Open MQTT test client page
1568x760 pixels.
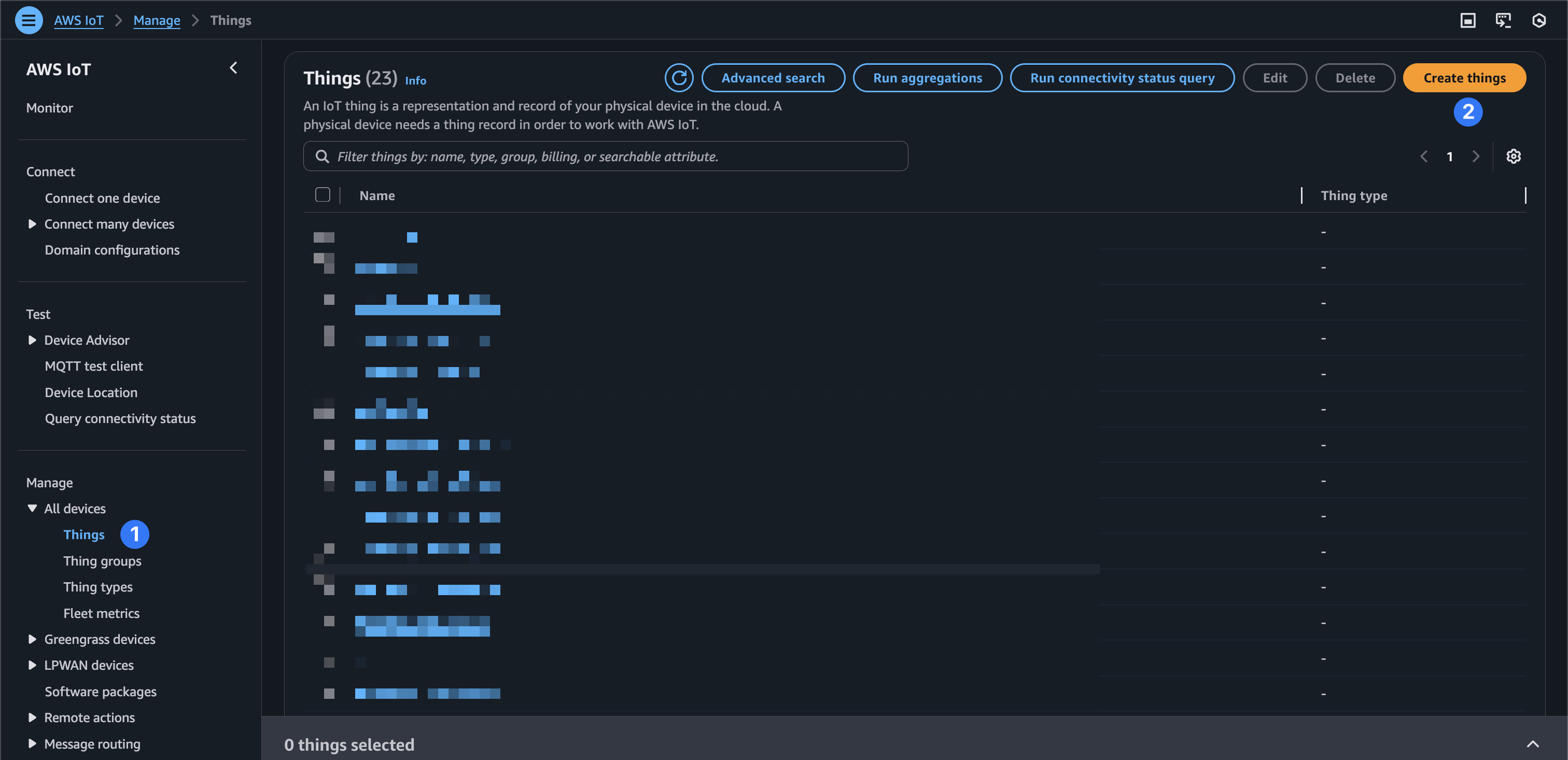[x=94, y=365]
